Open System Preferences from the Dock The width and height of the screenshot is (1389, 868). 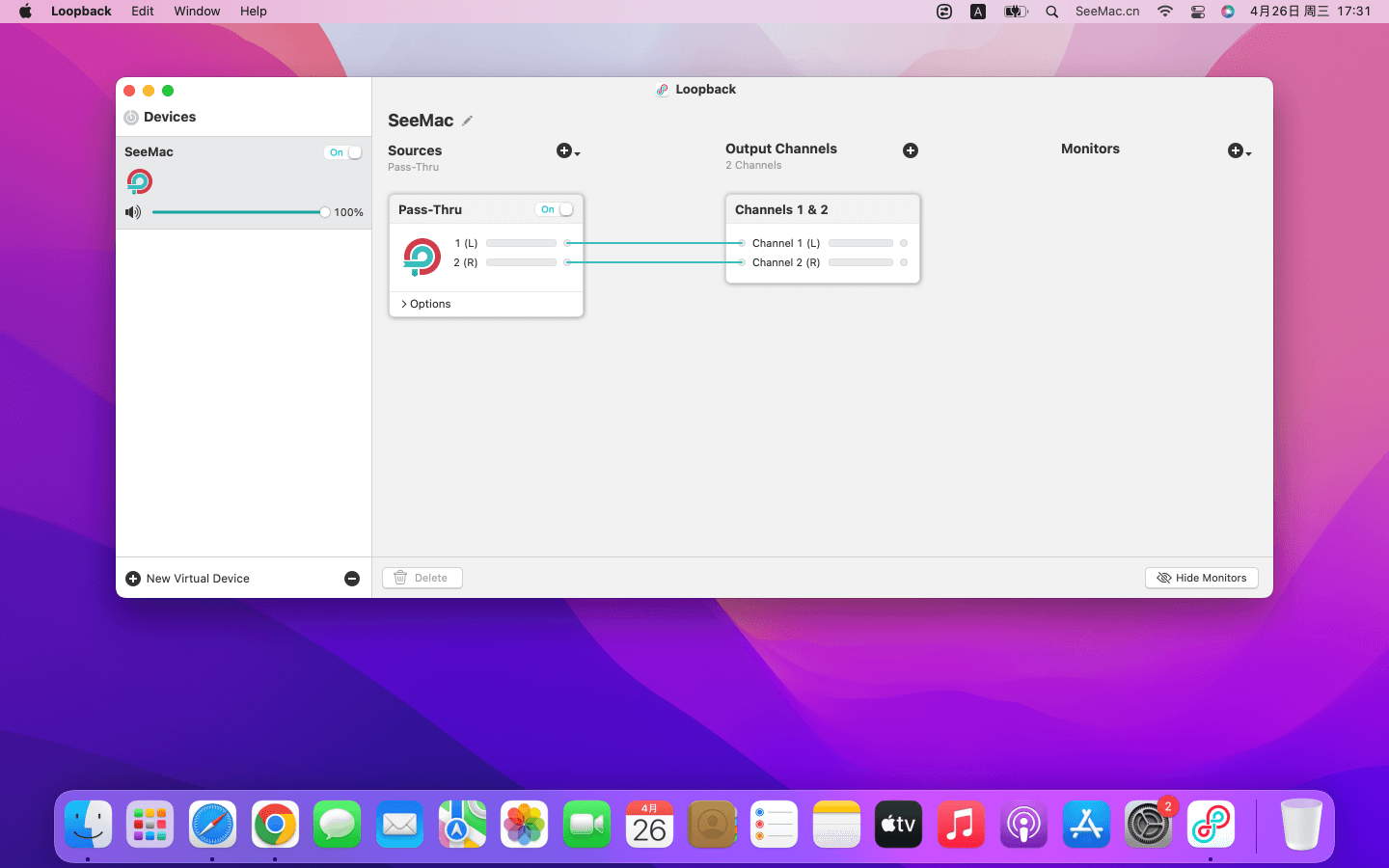[x=1148, y=825]
